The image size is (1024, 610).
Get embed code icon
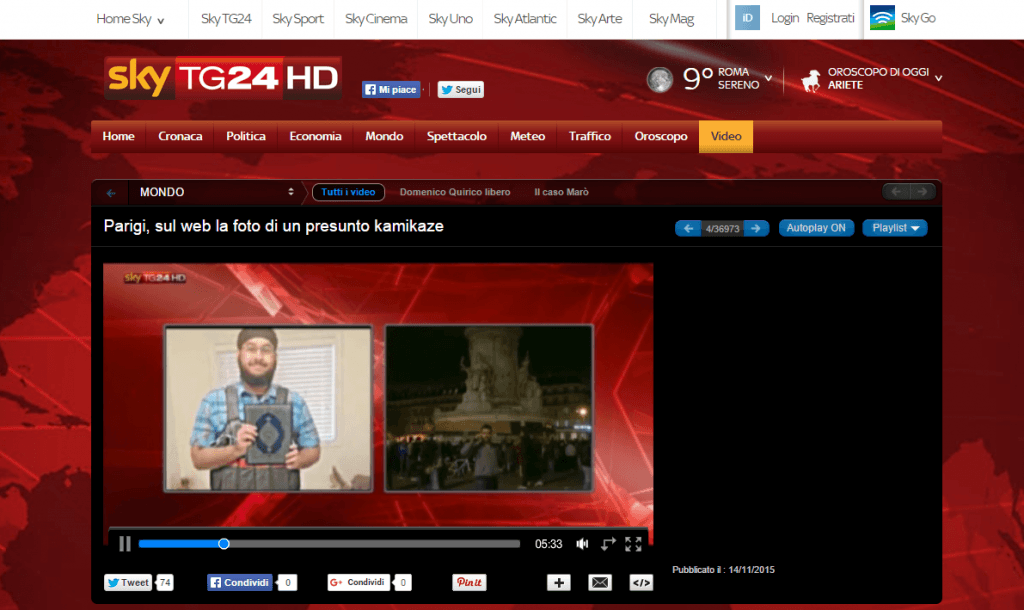tap(641, 583)
